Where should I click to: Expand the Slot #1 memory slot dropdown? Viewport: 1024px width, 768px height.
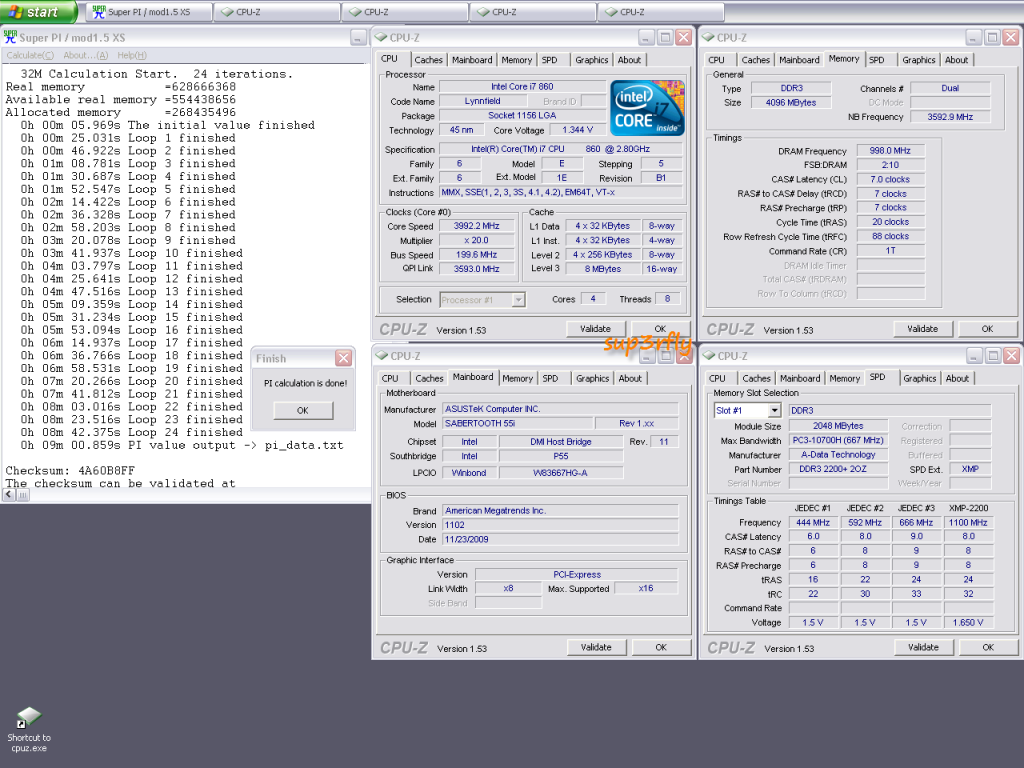click(774, 411)
